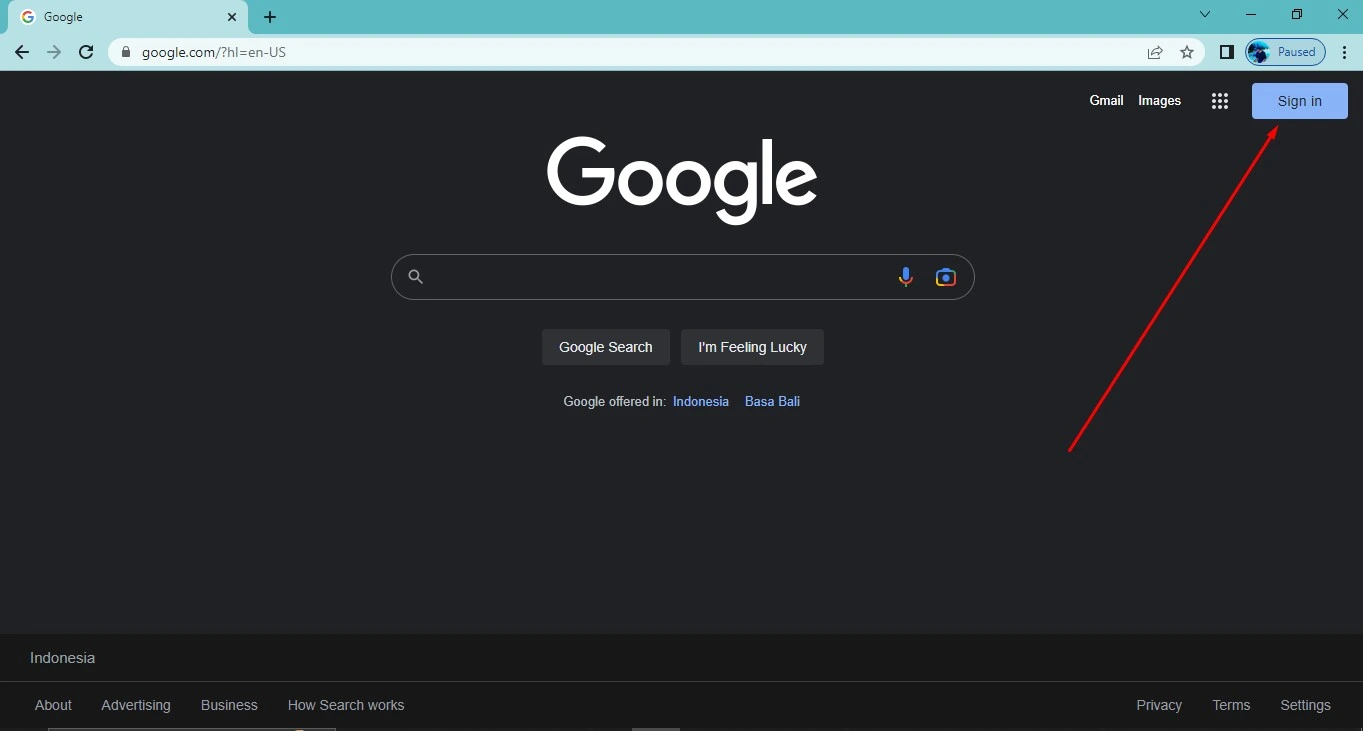This screenshot has height=731, width=1363.
Task: Open the Chrome side panel
Action: tap(1227, 52)
